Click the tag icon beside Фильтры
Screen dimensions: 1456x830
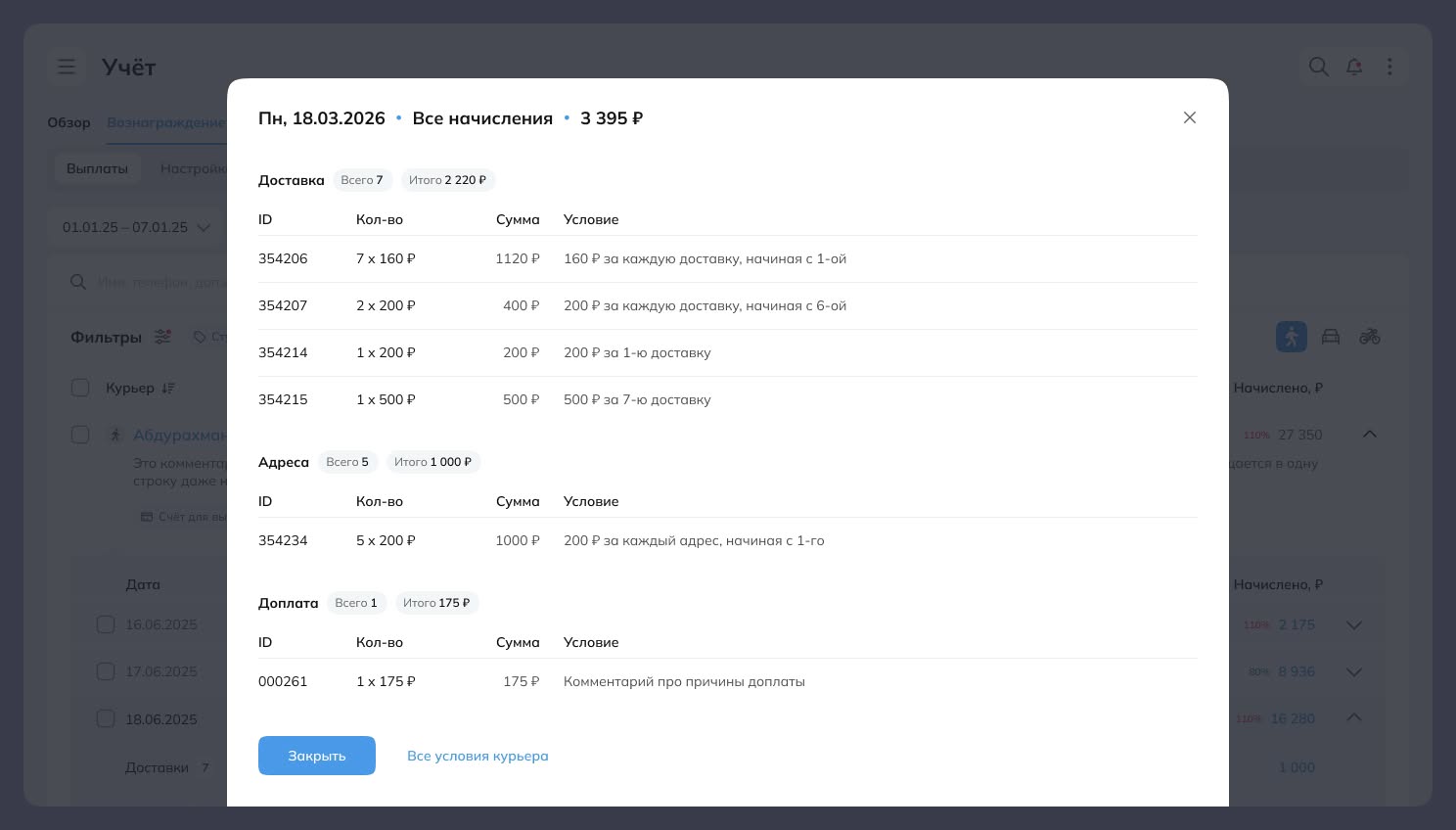pyautogui.click(x=200, y=337)
